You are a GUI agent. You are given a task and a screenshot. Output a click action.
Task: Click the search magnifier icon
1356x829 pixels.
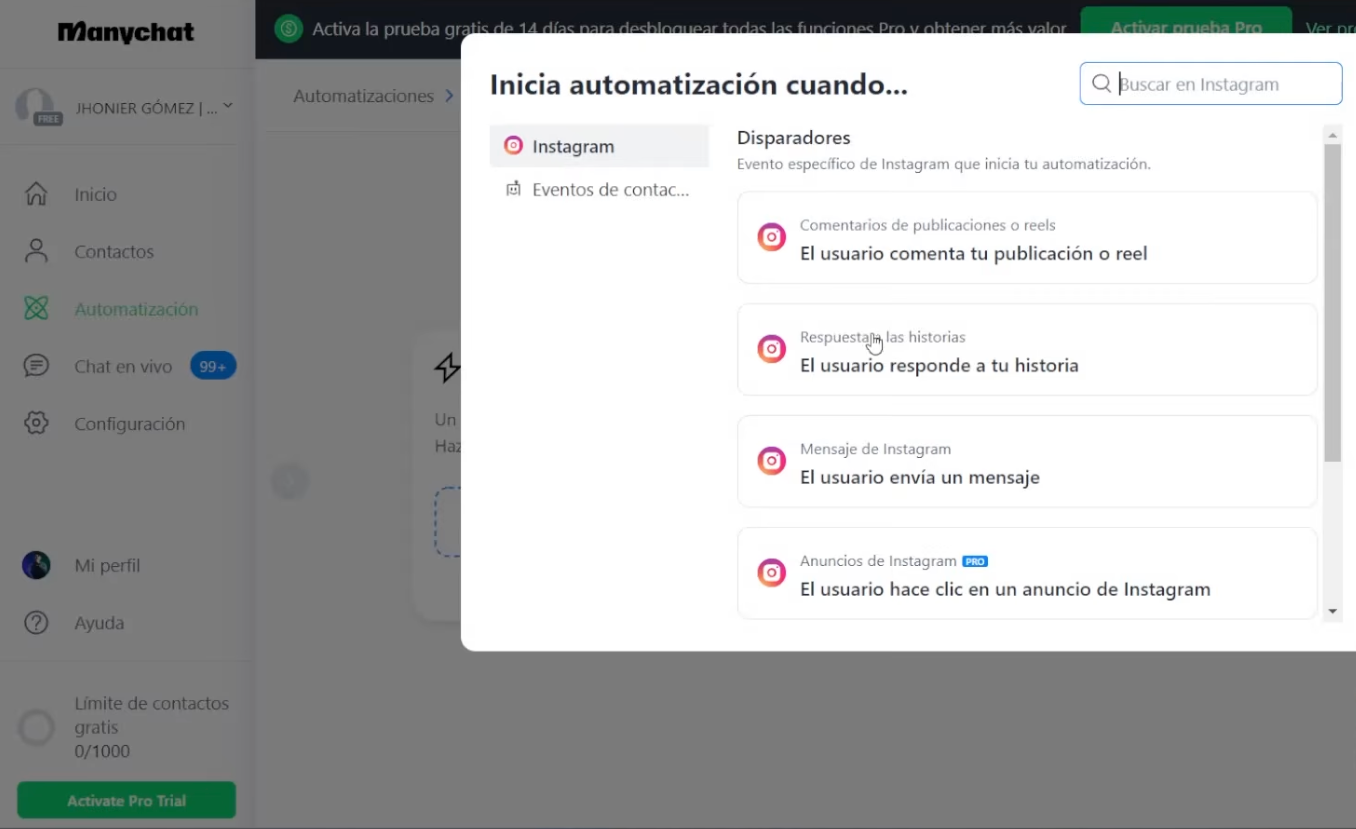pyautogui.click(x=1101, y=84)
